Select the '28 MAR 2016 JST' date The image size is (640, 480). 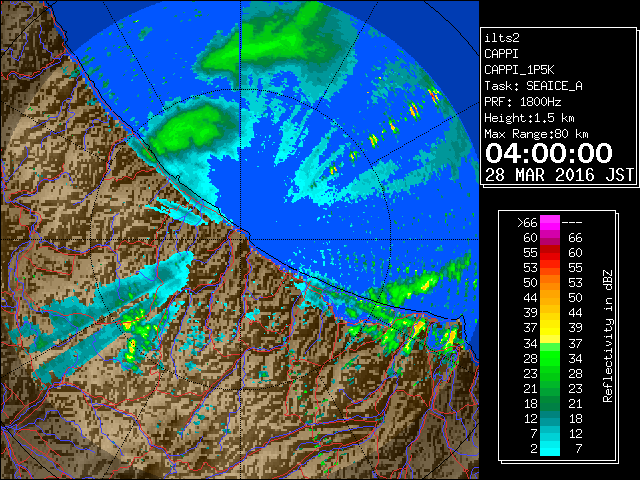point(559,175)
